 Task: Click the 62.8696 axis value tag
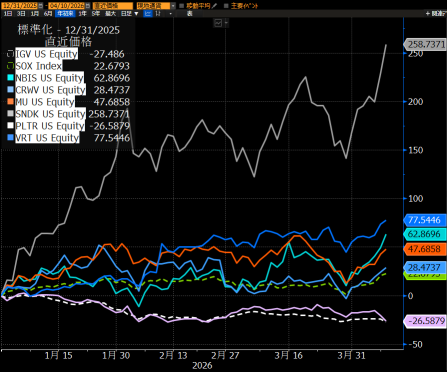[425, 234]
